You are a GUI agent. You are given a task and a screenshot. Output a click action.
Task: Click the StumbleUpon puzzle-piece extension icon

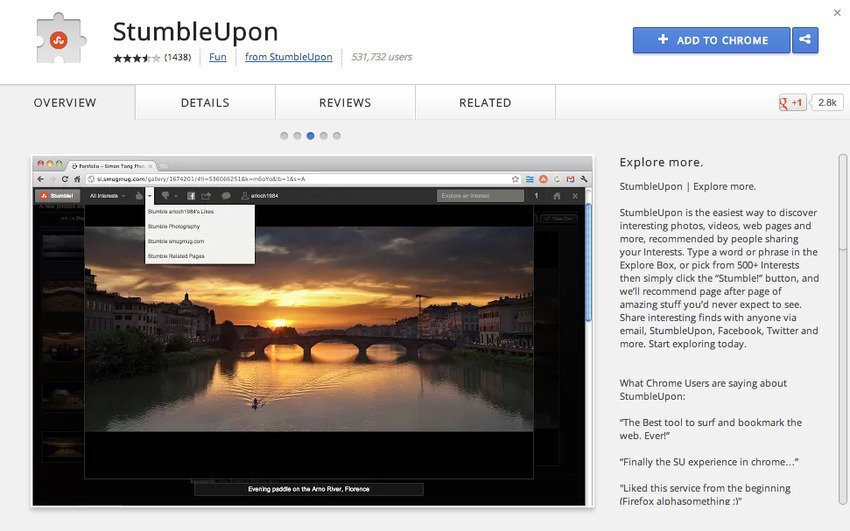[x=60, y=39]
